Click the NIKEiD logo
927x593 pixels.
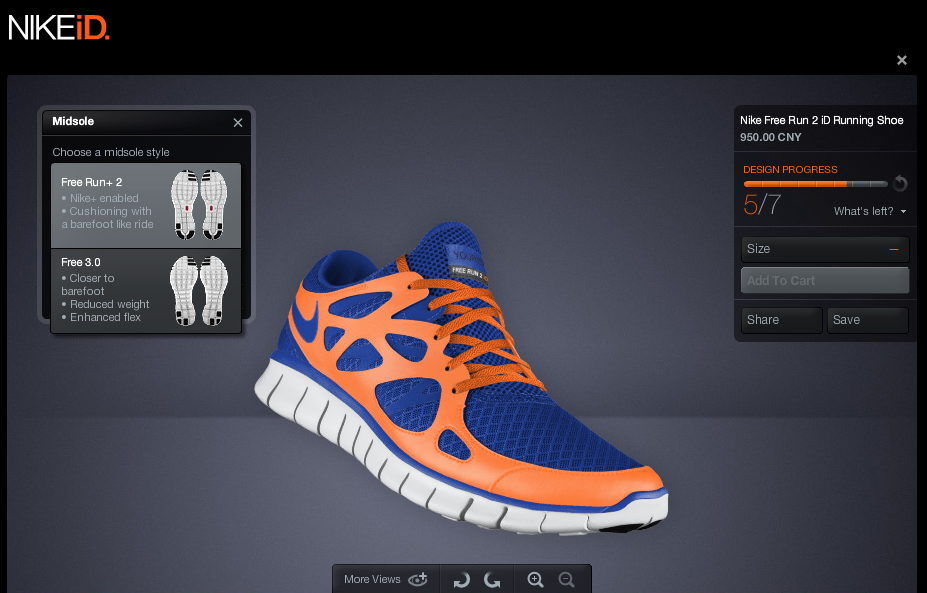tap(59, 28)
